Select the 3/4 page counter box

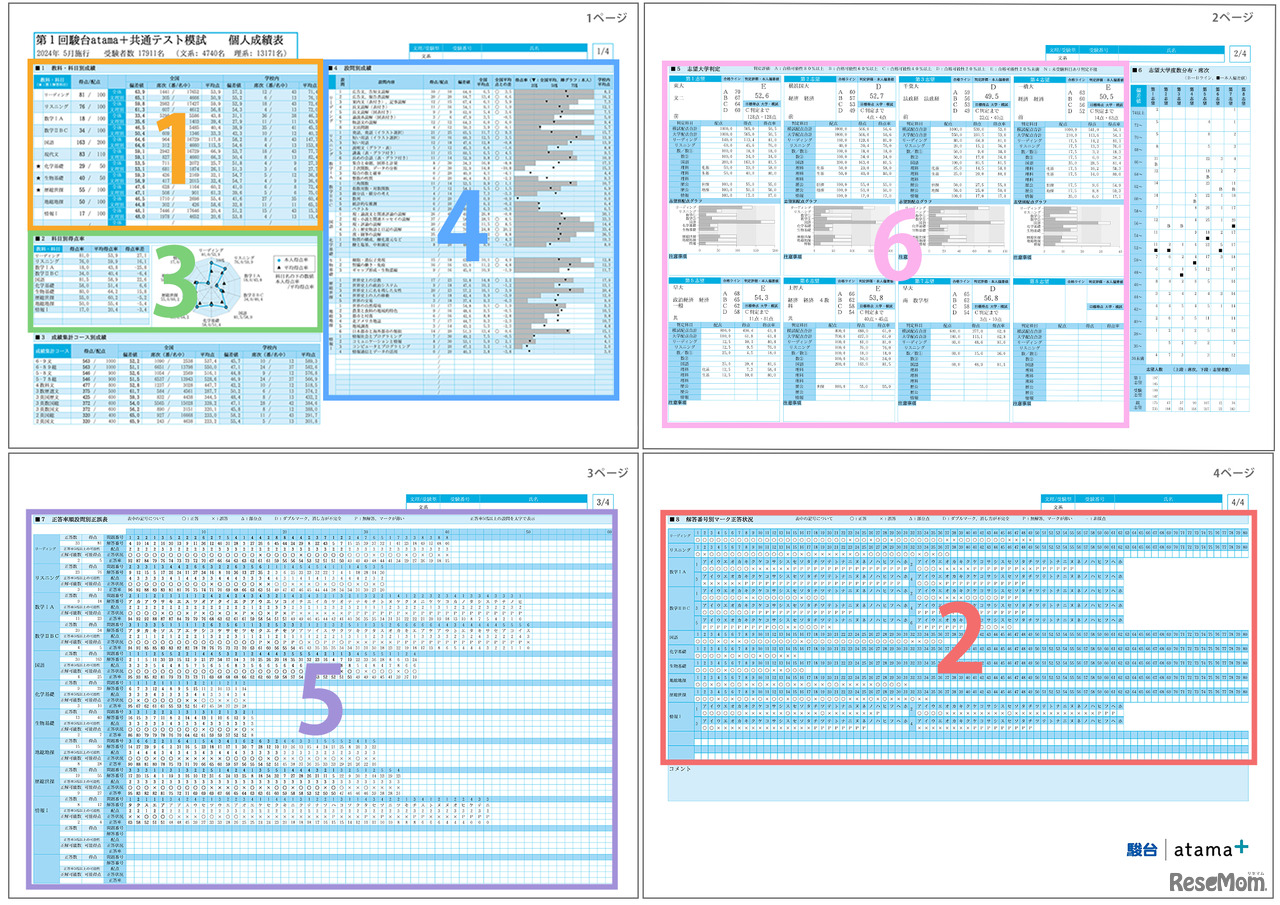point(603,503)
